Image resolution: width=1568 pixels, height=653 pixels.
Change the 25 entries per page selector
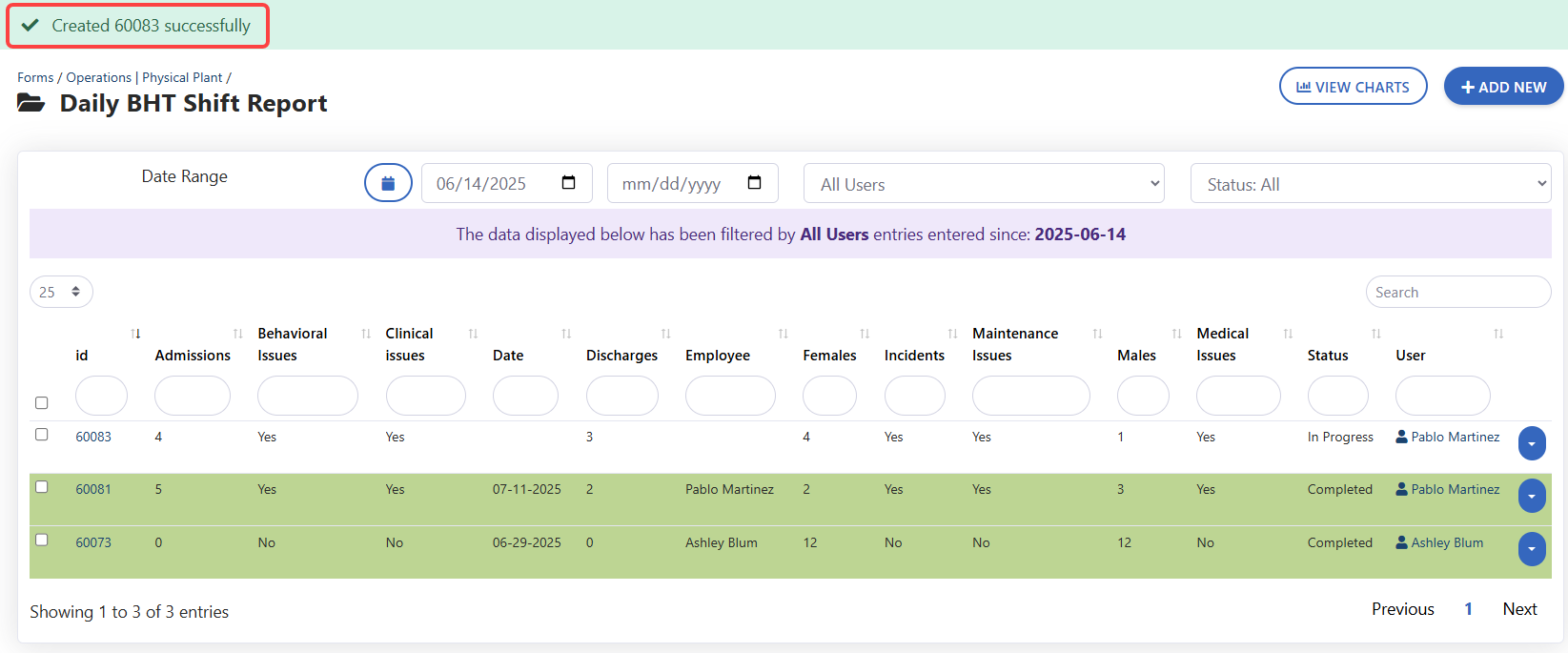[x=61, y=292]
